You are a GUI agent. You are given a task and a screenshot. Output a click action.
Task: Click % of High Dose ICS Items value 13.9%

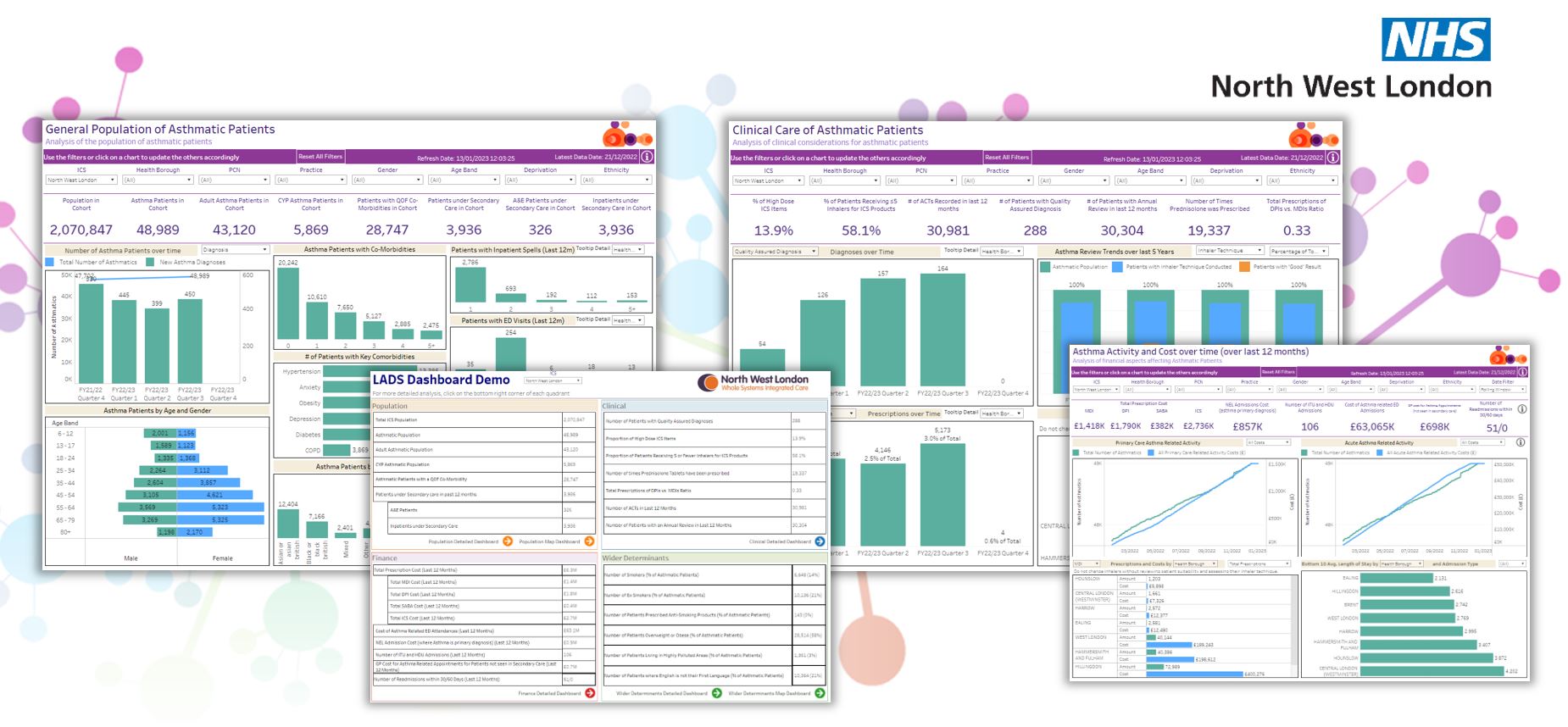coord(773,230)
